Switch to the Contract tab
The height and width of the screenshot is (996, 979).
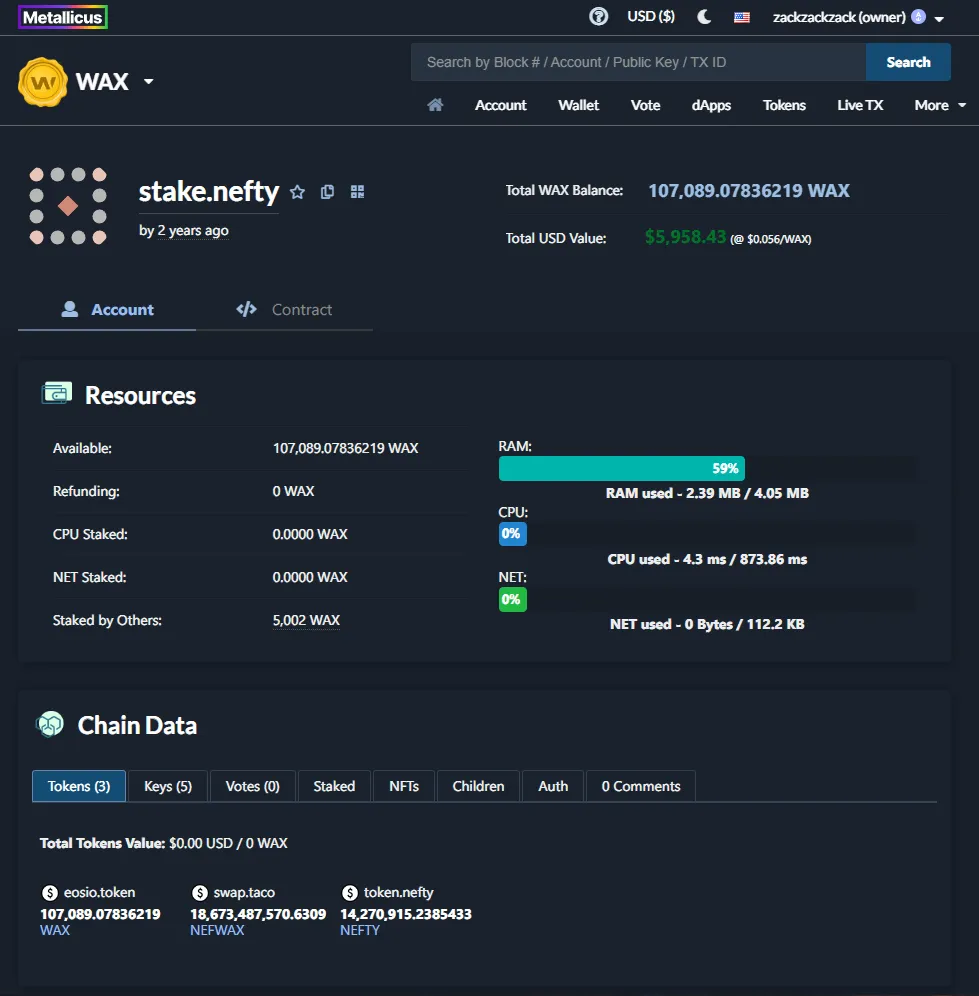coord(284,309)
